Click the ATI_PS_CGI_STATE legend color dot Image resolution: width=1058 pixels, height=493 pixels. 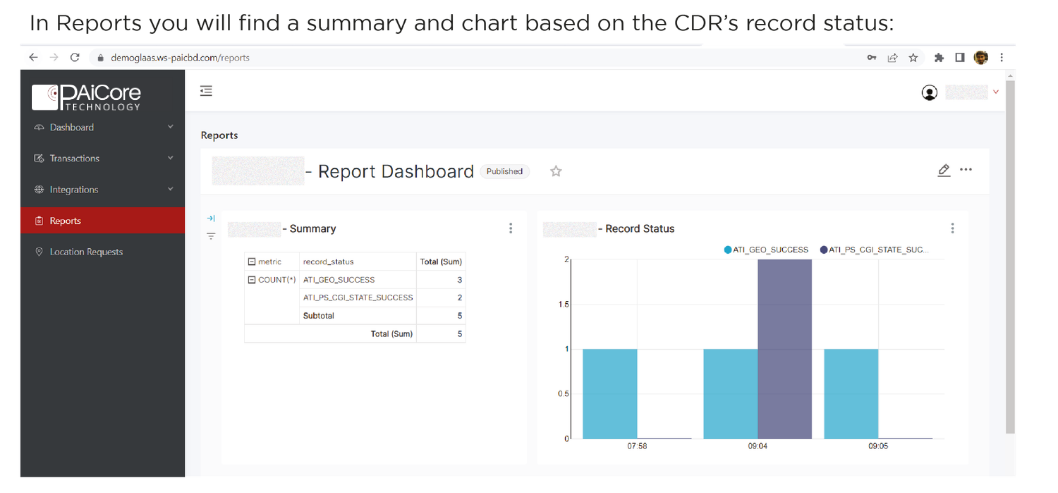point(824,249)
